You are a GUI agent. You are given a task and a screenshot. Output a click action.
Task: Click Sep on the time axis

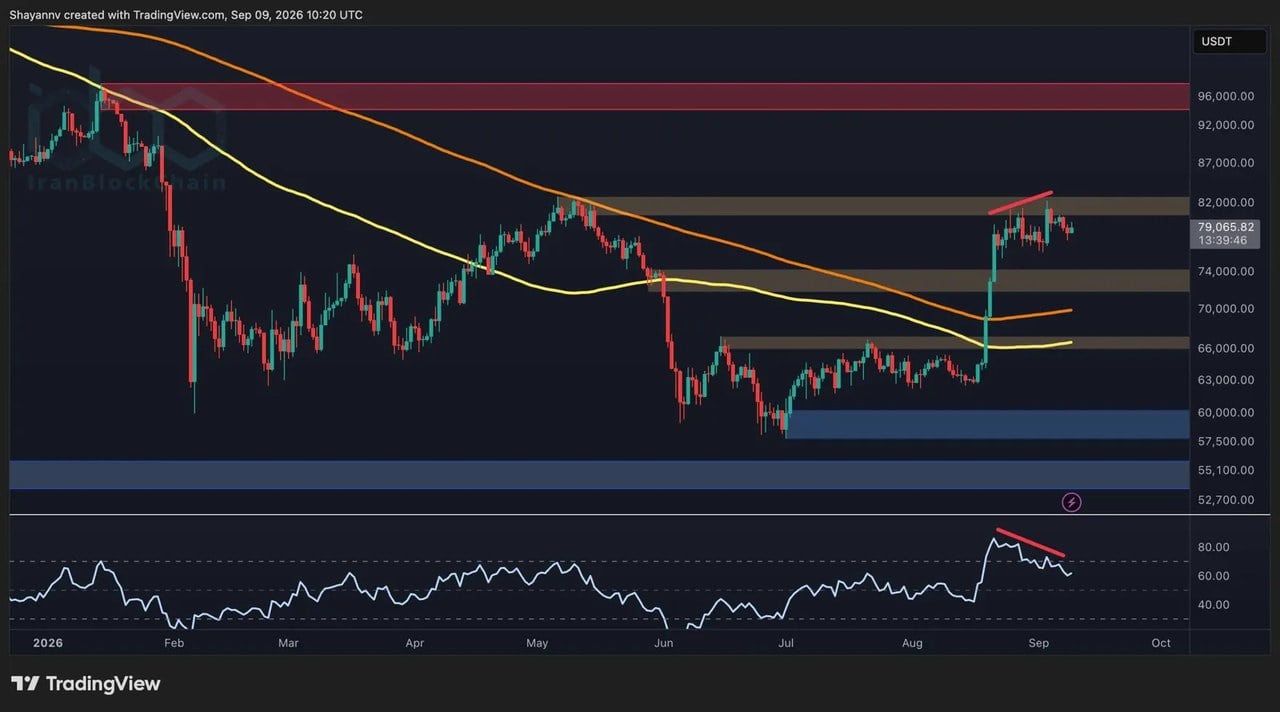pos(1039,643)
